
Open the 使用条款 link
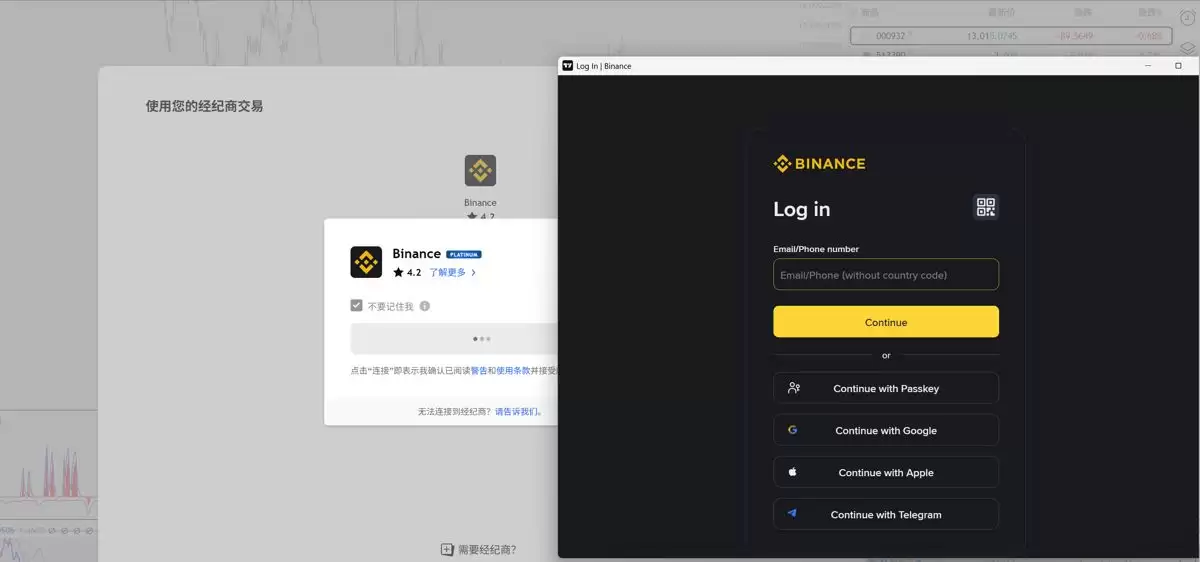513,370
